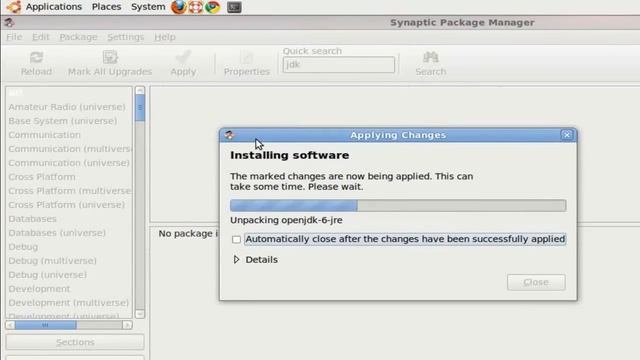Click the Synaptic window title icon

coord(9,22)
